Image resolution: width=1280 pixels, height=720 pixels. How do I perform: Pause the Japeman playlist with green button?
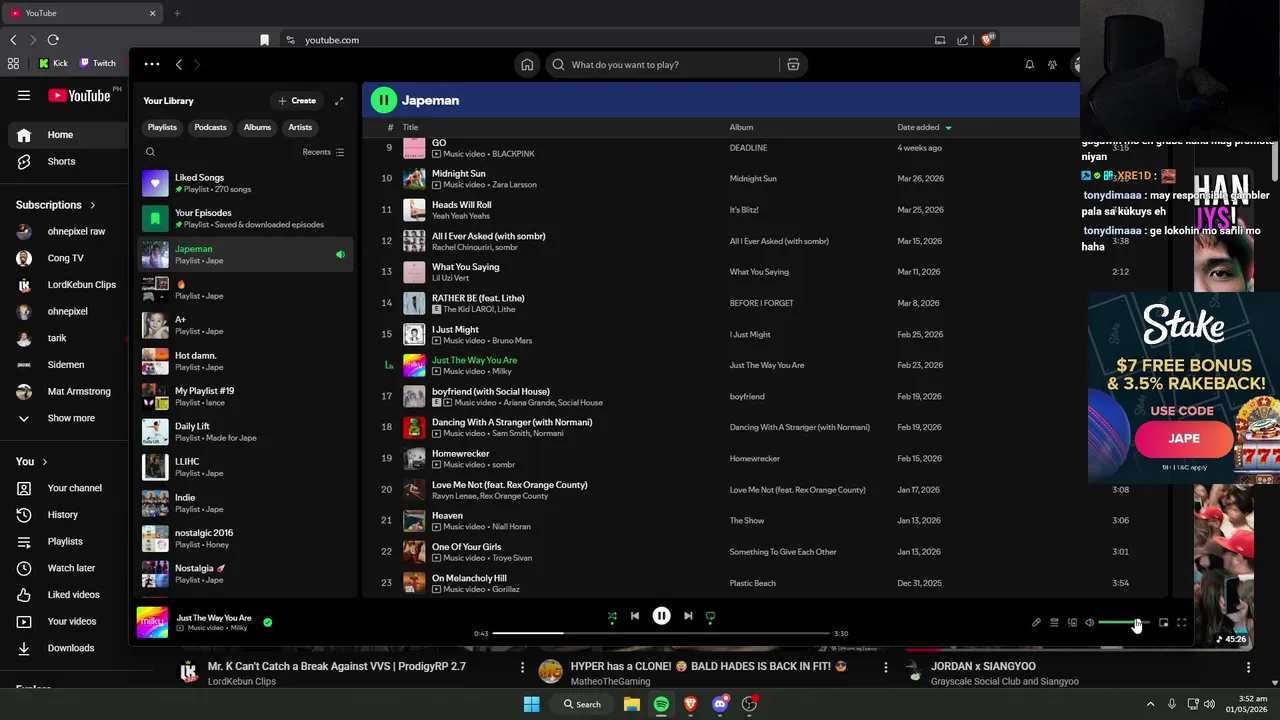click(384, 100)
